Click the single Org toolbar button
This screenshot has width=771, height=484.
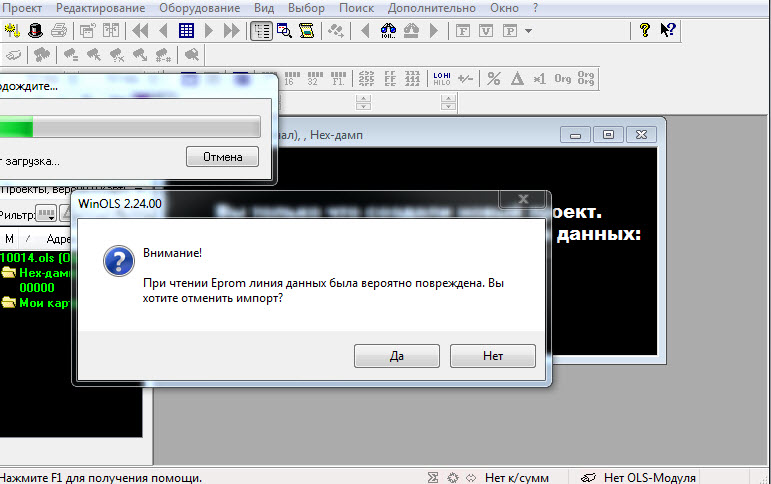[563, 79]
